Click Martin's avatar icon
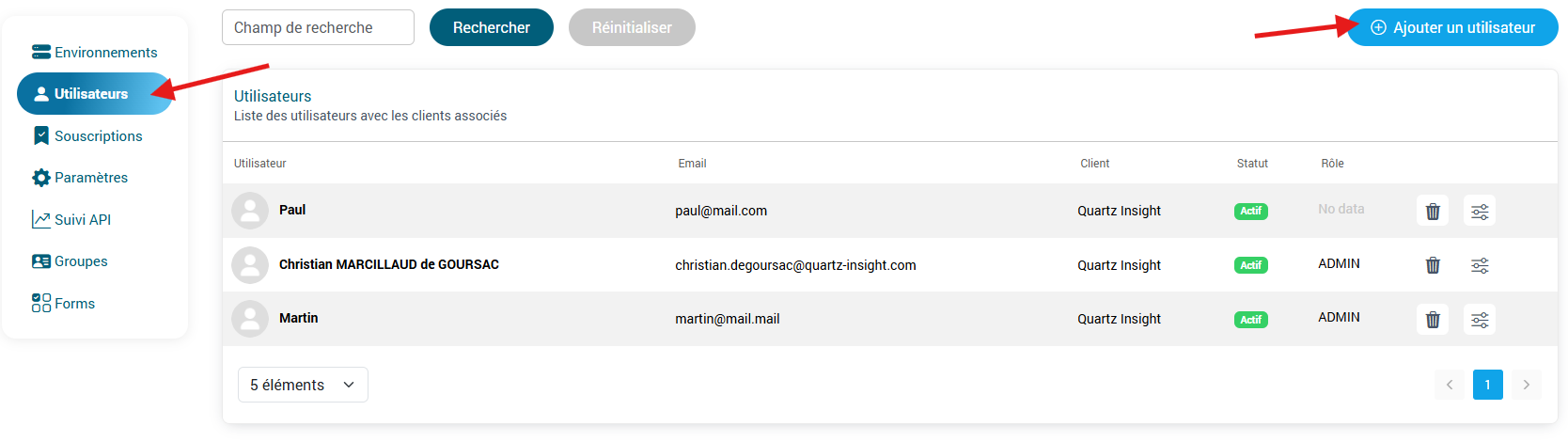 [250, 319]
